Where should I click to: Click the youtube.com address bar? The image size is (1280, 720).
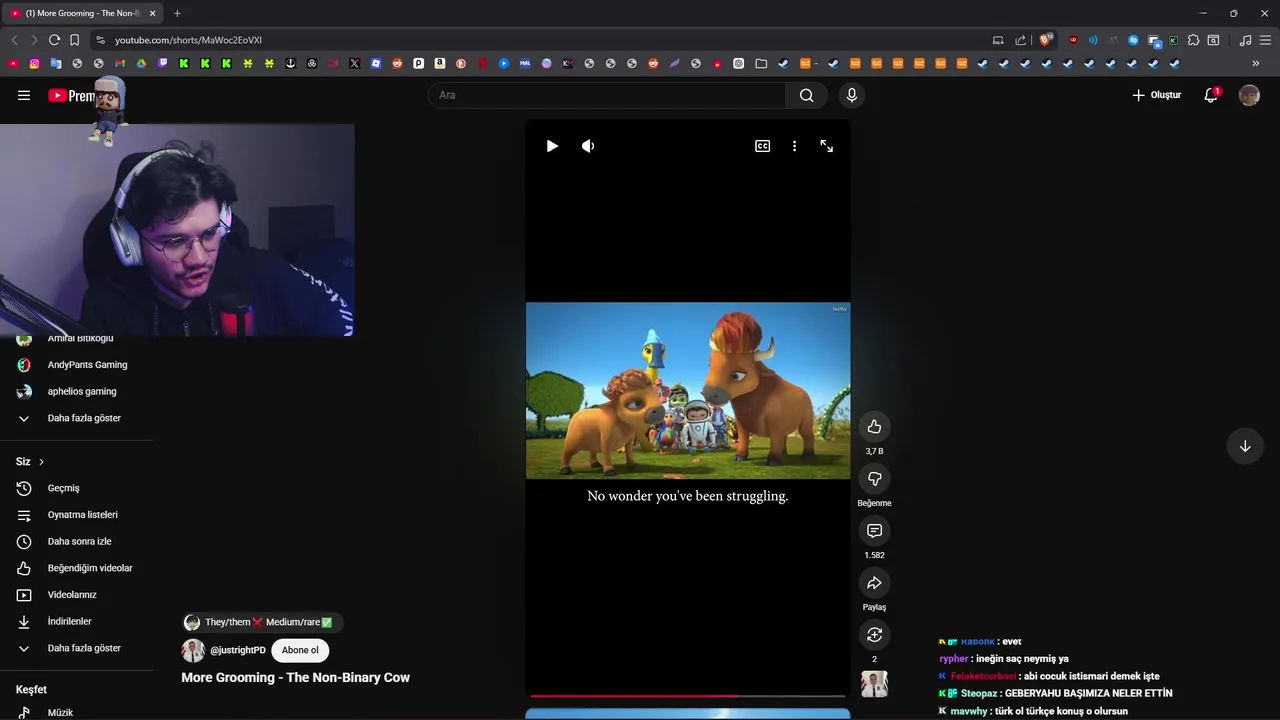540,40
